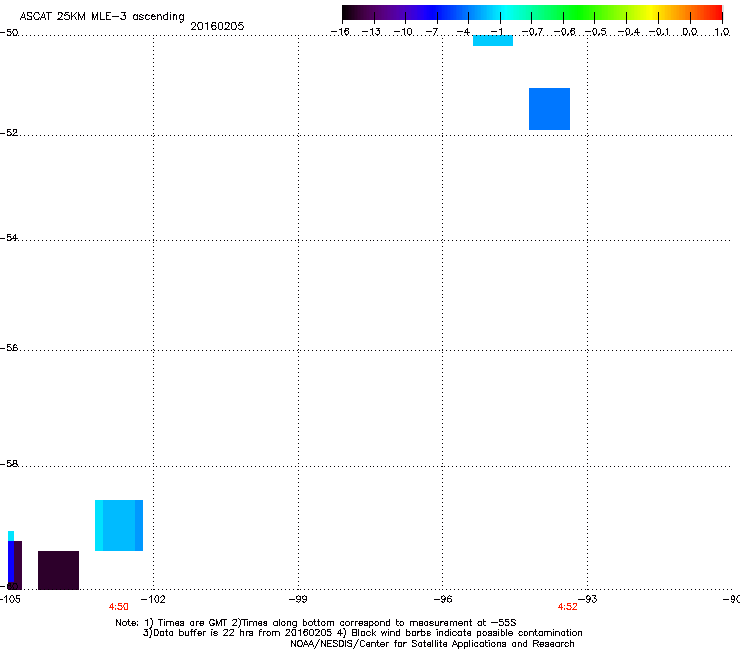The image size is (740, 650).
Task: Click the -0.6 color scale label
Action: tap(564, 32)
